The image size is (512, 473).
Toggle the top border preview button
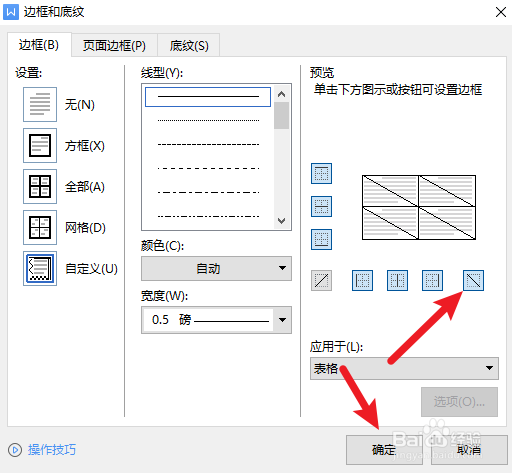pyautogui.click(x=321, y=173)
